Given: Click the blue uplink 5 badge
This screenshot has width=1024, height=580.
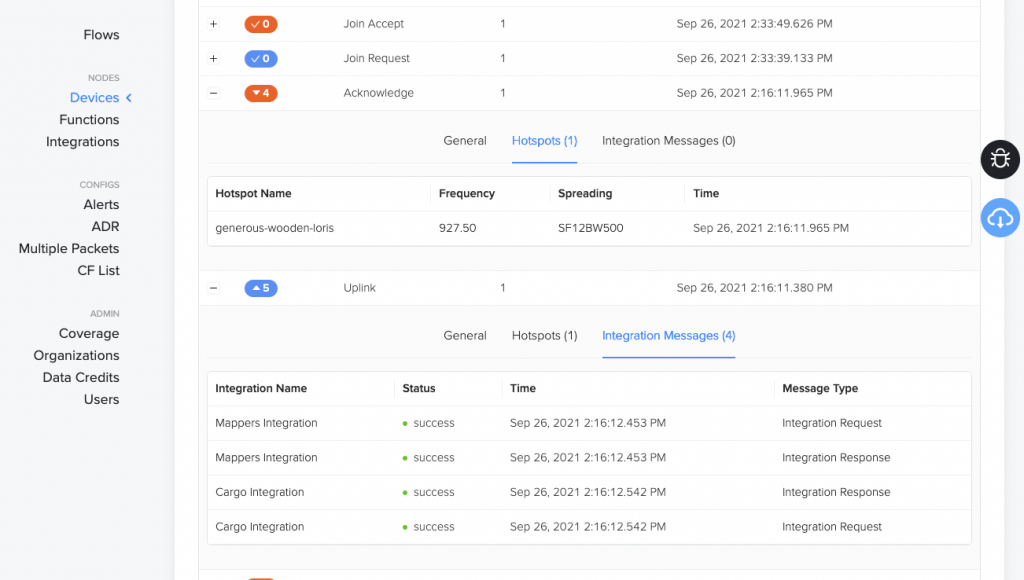Looking at the screenshot, I should click(x=261, y=288).
